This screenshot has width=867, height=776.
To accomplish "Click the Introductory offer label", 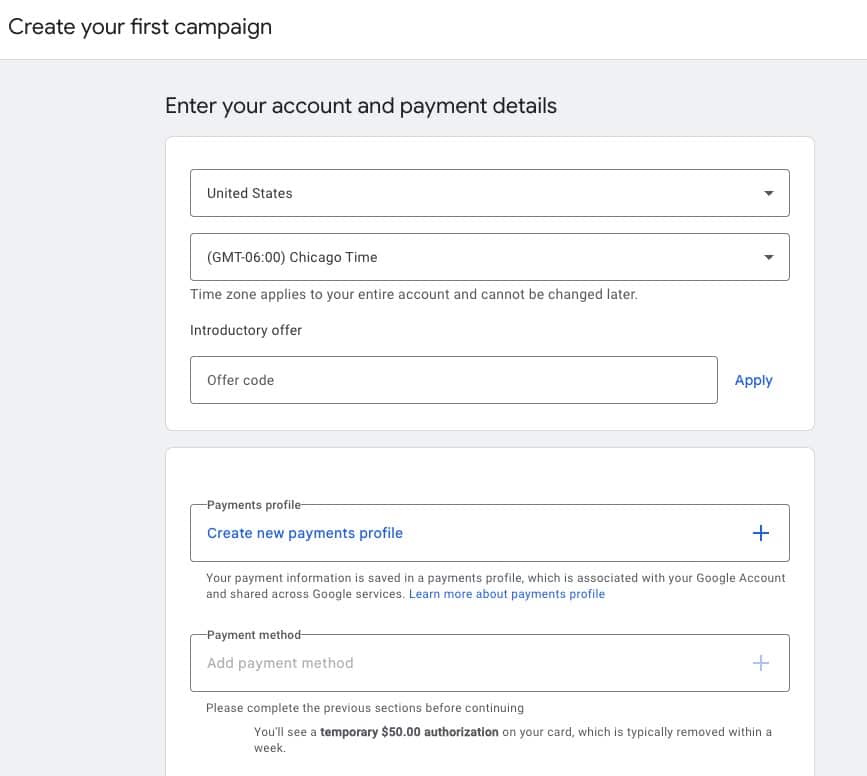I will click(246, 330).
